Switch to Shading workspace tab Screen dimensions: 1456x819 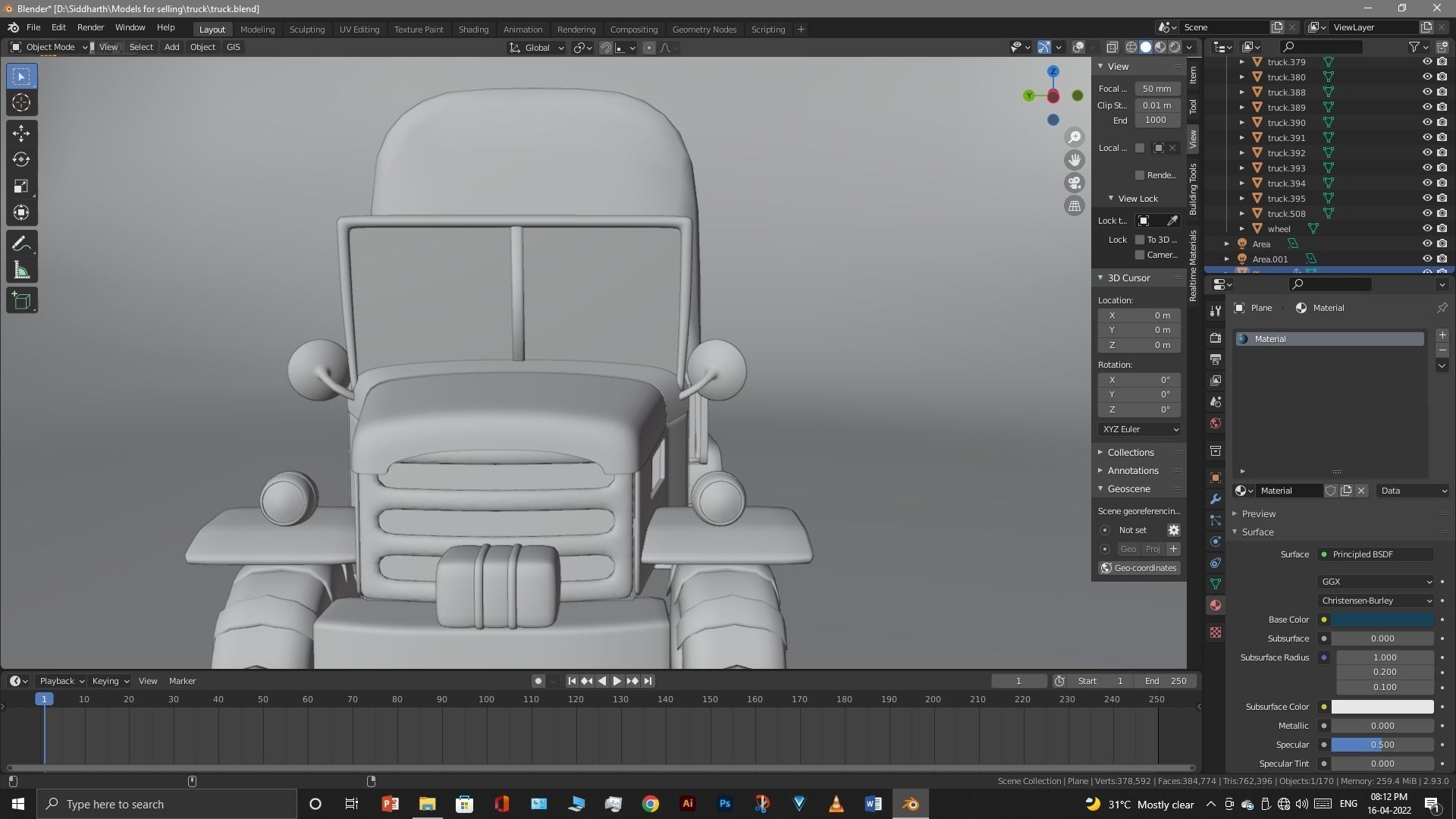[x=473, y=30]
